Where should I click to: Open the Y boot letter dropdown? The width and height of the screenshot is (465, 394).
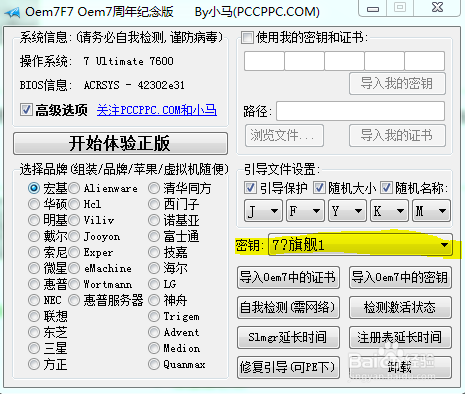347,211
